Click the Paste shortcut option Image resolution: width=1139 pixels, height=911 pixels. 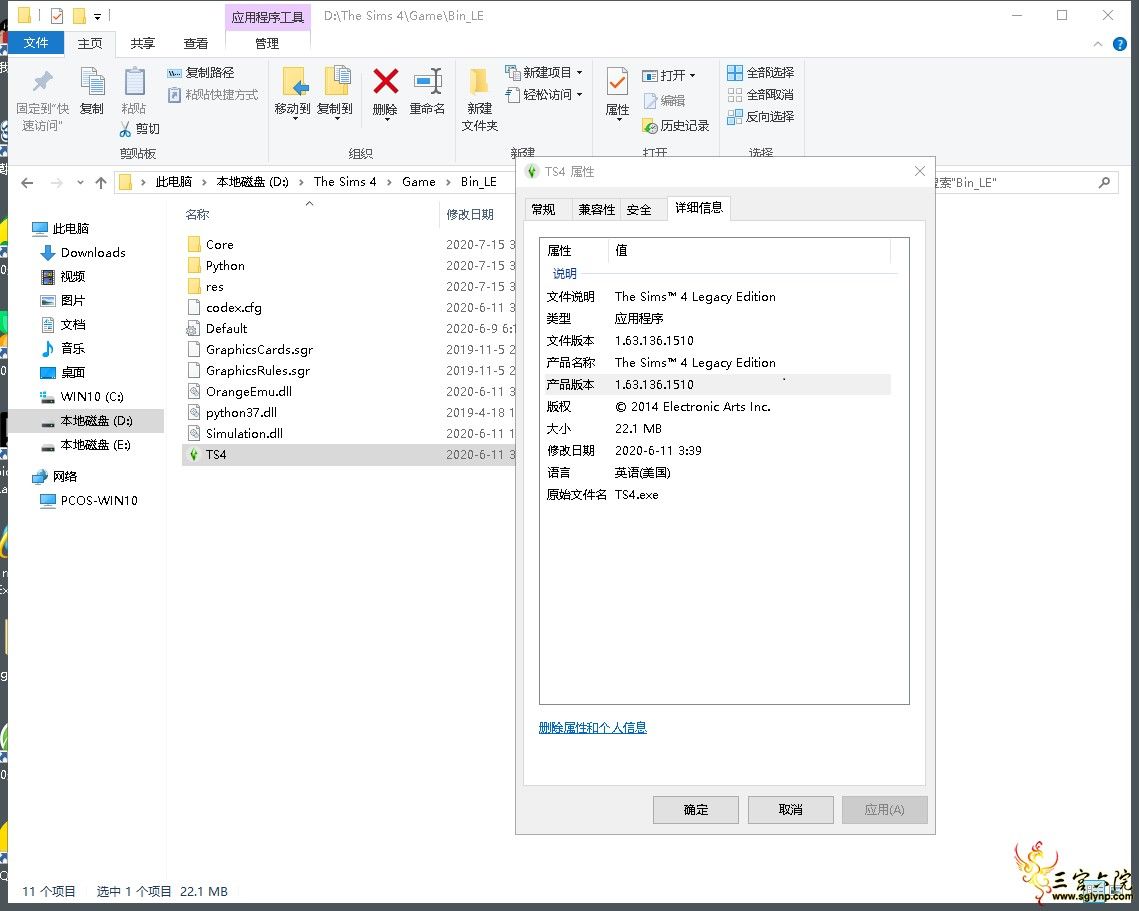tap(213, 94)
